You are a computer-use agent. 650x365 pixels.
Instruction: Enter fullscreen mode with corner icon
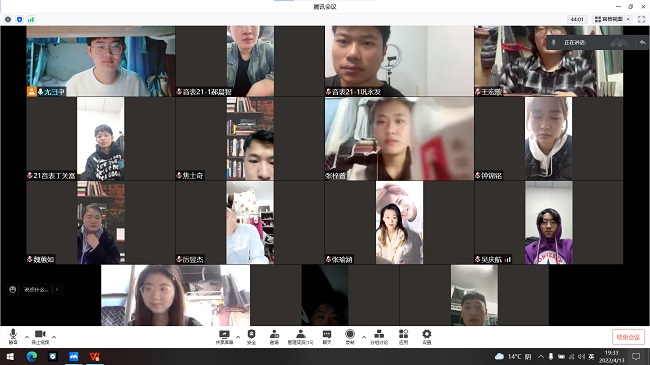(641, 19)
